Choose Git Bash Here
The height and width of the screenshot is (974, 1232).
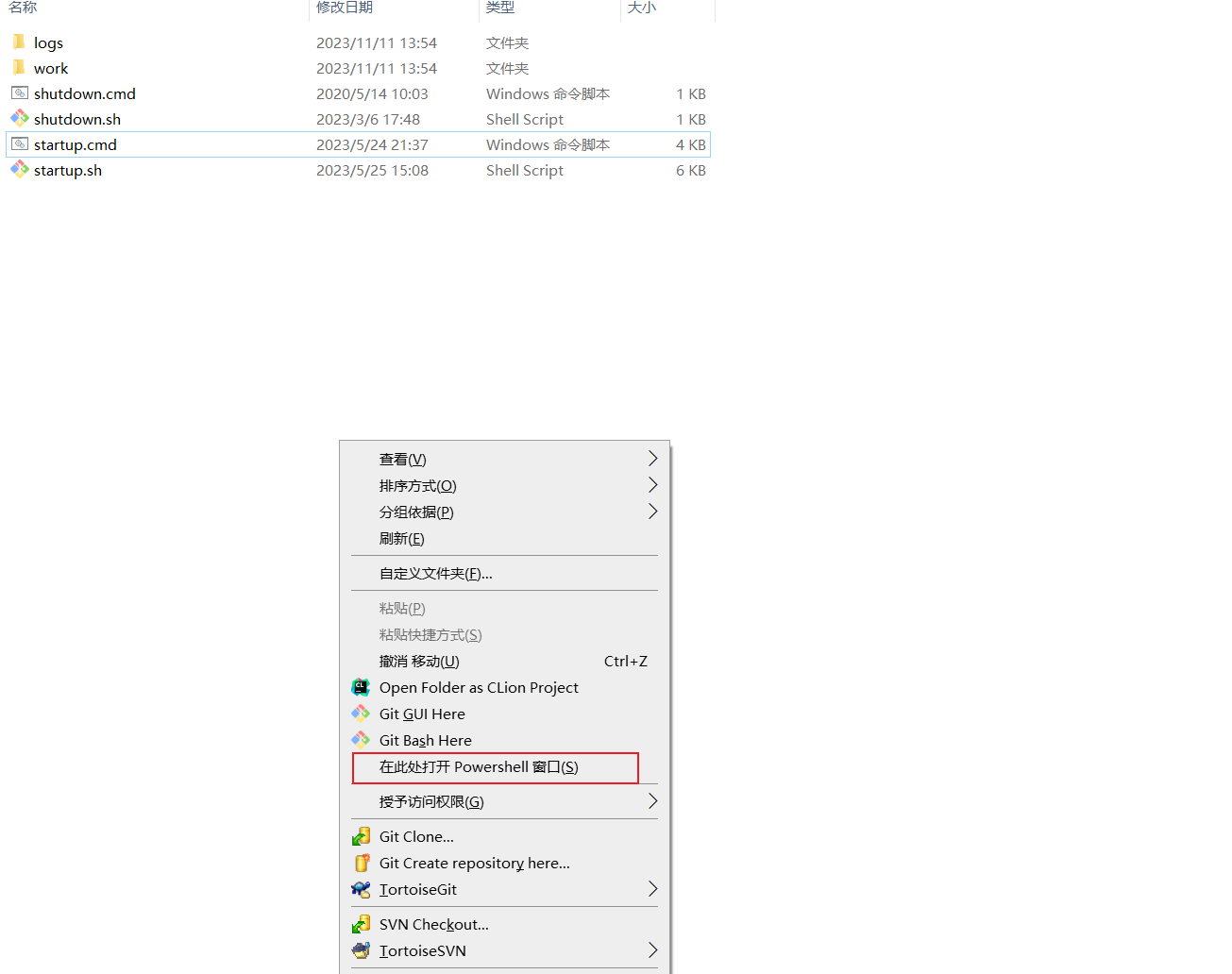(504, 740)
